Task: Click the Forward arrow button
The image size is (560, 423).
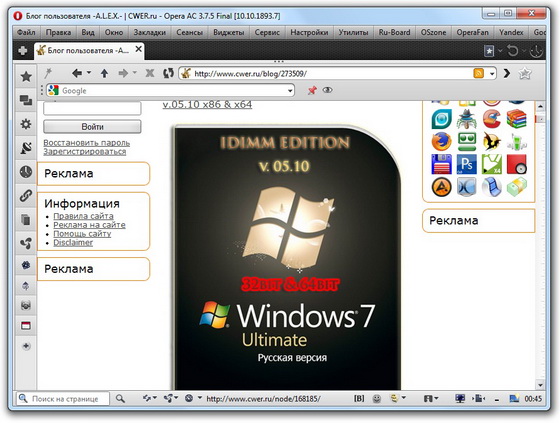Action: click(123, 73)
